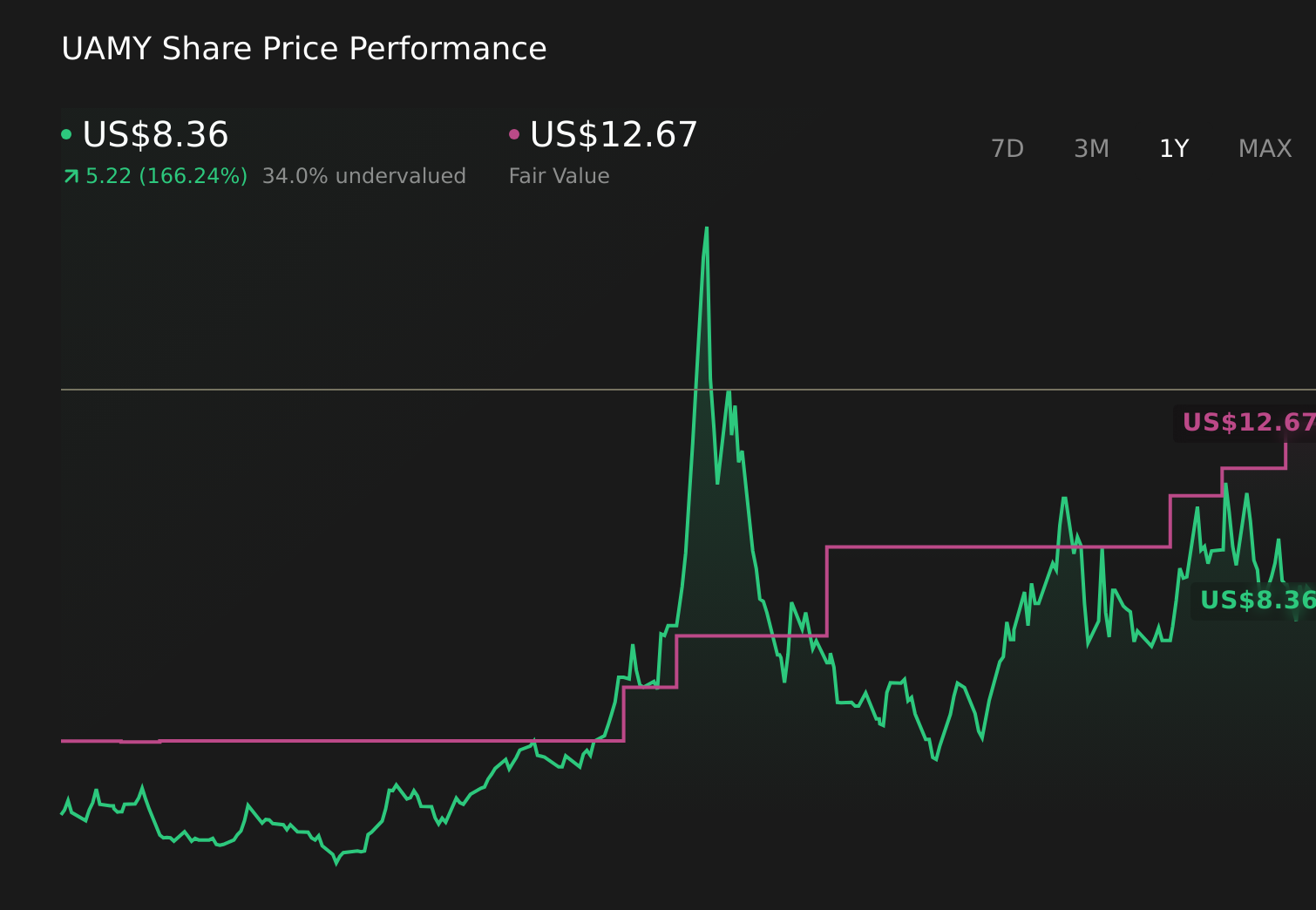Show the MAX time range

click(1265, 149)
